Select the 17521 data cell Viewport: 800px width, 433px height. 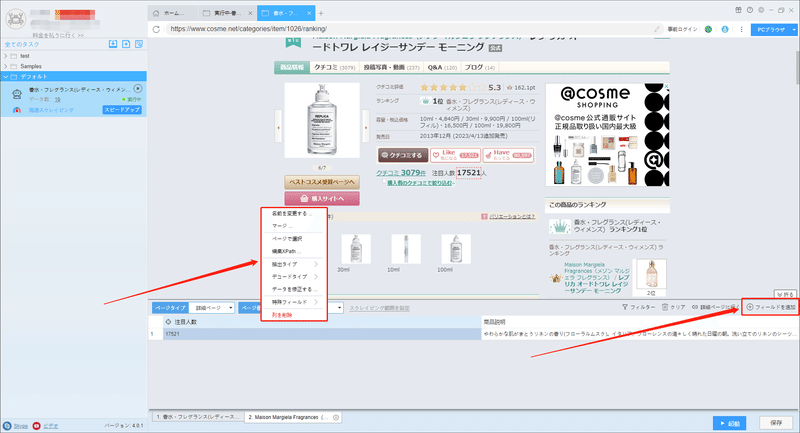tap(322, 334)
